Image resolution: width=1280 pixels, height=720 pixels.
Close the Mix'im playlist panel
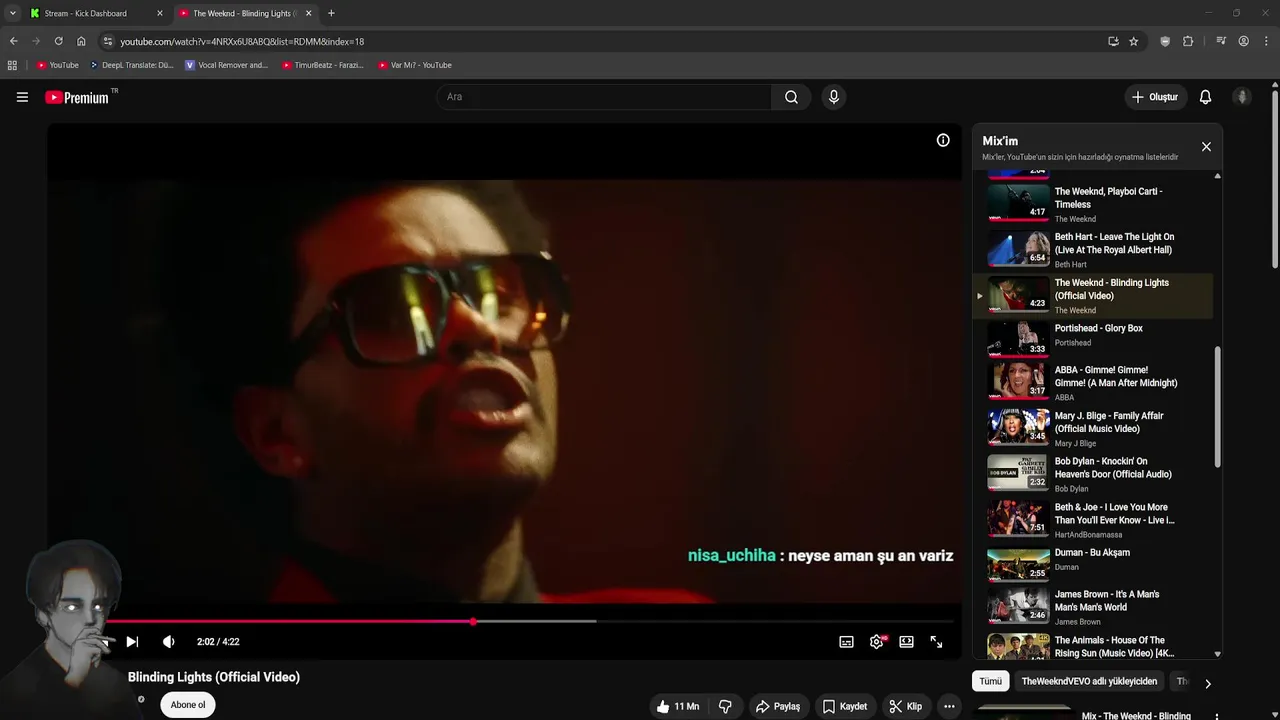pyautogui.click(x=1206, y=147)
